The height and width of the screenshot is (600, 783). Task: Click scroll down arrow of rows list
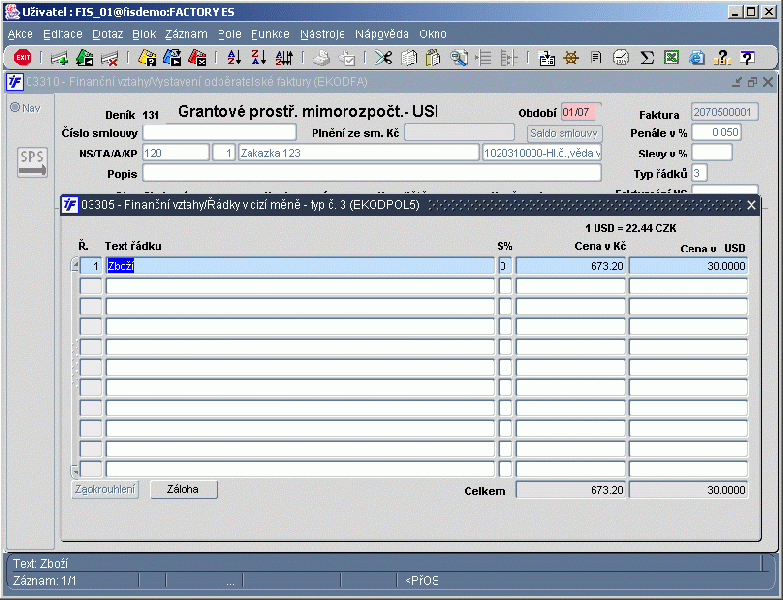(75, 470)
